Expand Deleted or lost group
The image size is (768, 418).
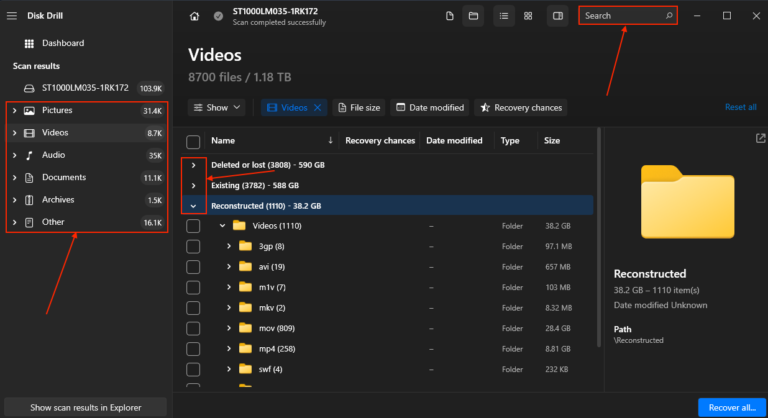point(193,165)
